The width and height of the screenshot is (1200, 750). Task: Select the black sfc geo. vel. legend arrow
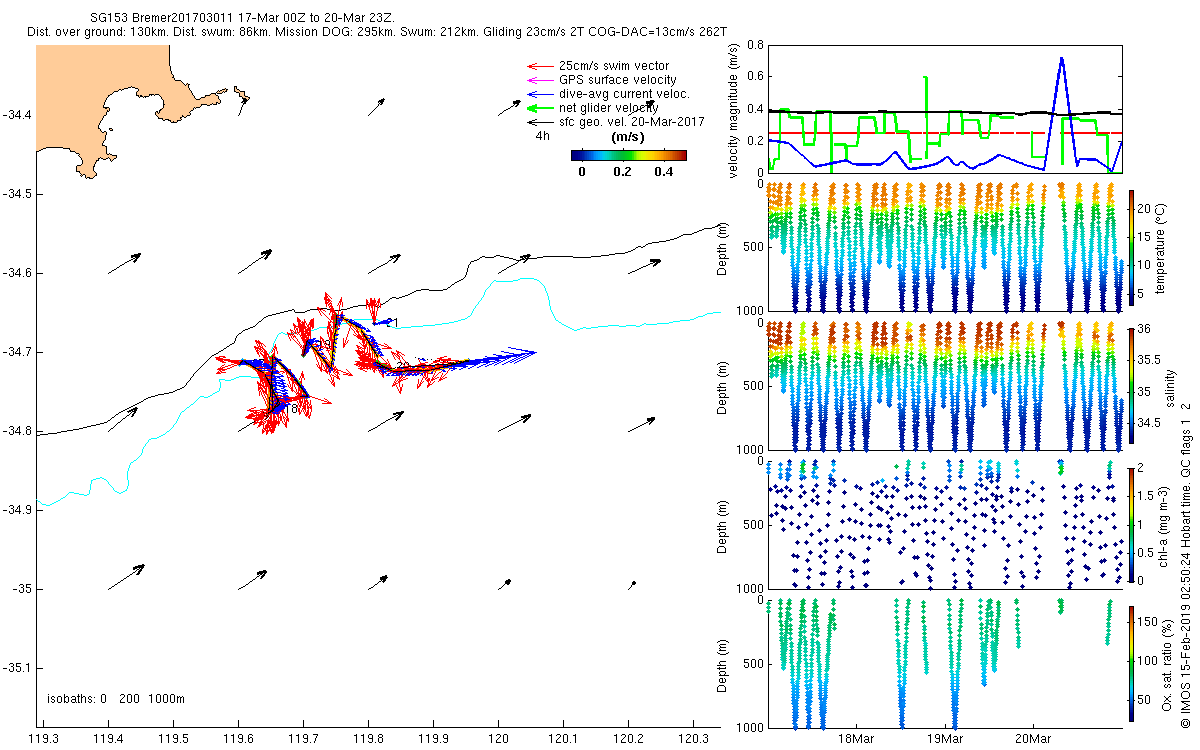pos(540,121)
